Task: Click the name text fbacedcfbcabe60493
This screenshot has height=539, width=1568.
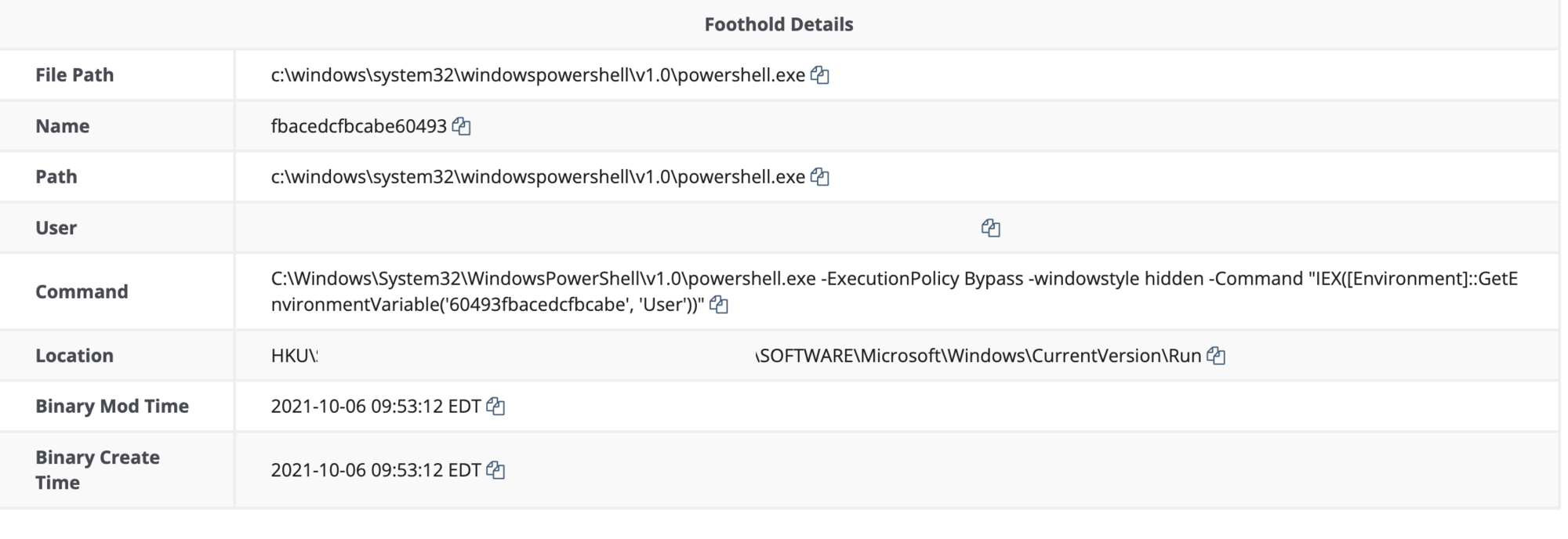Action: click(358, 126)
